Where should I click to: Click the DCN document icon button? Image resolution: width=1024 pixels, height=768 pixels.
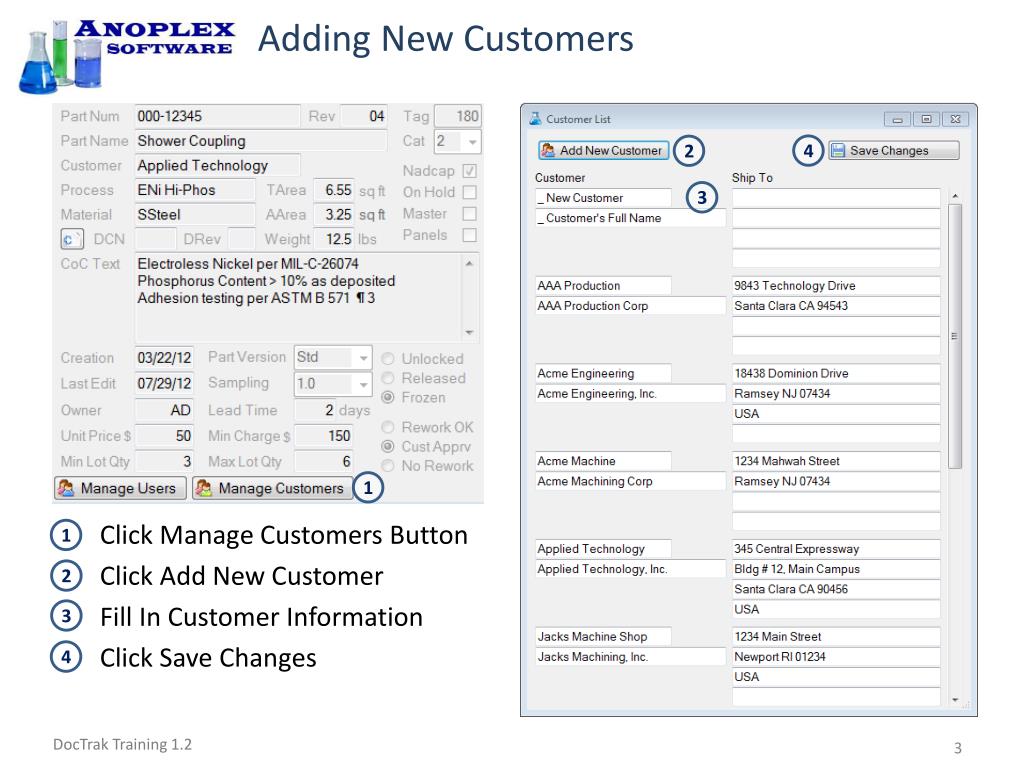pos(71,239)
